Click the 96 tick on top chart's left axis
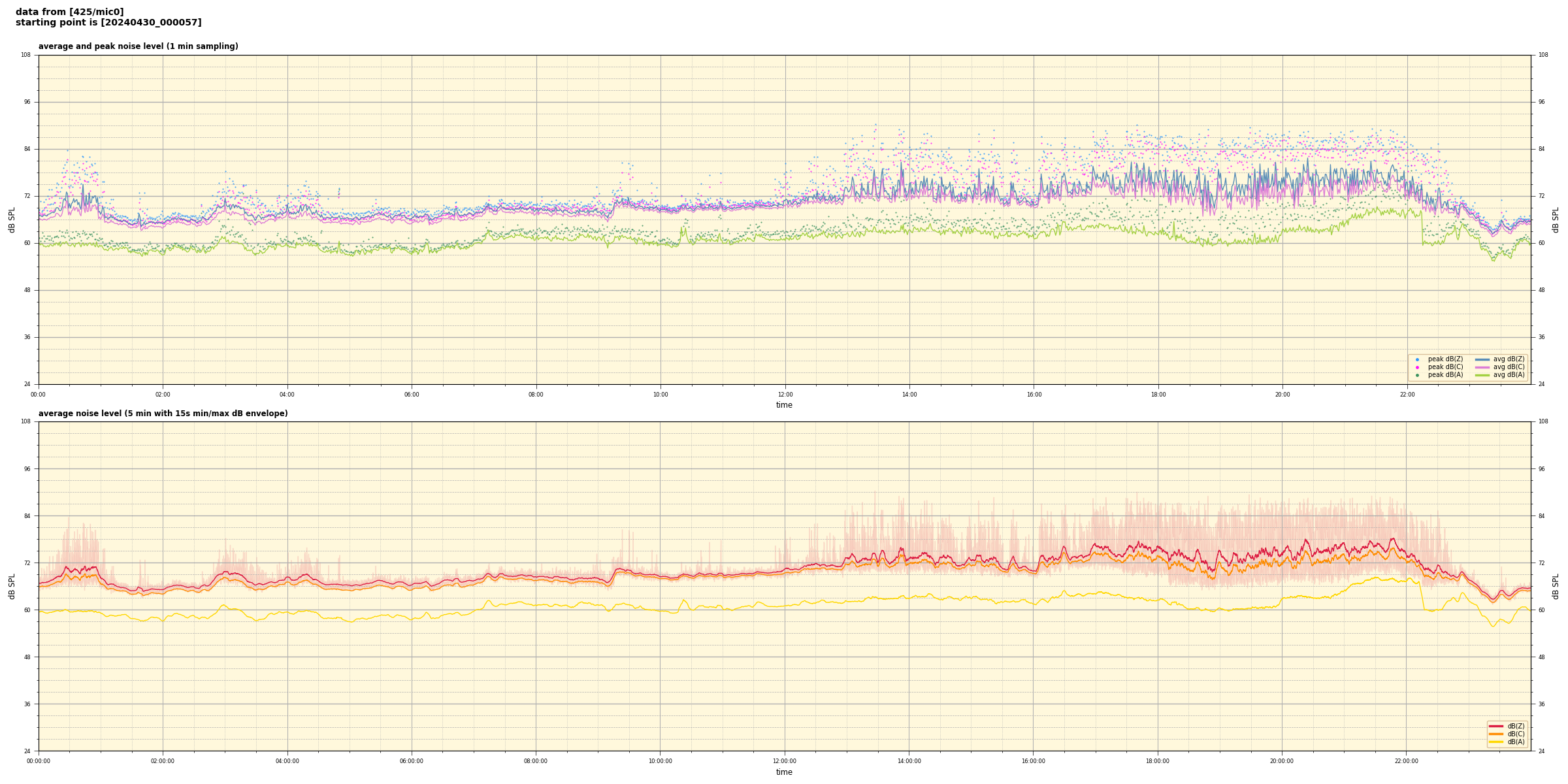This screenshot has width=1568, height=784. (x=26, y=102)
